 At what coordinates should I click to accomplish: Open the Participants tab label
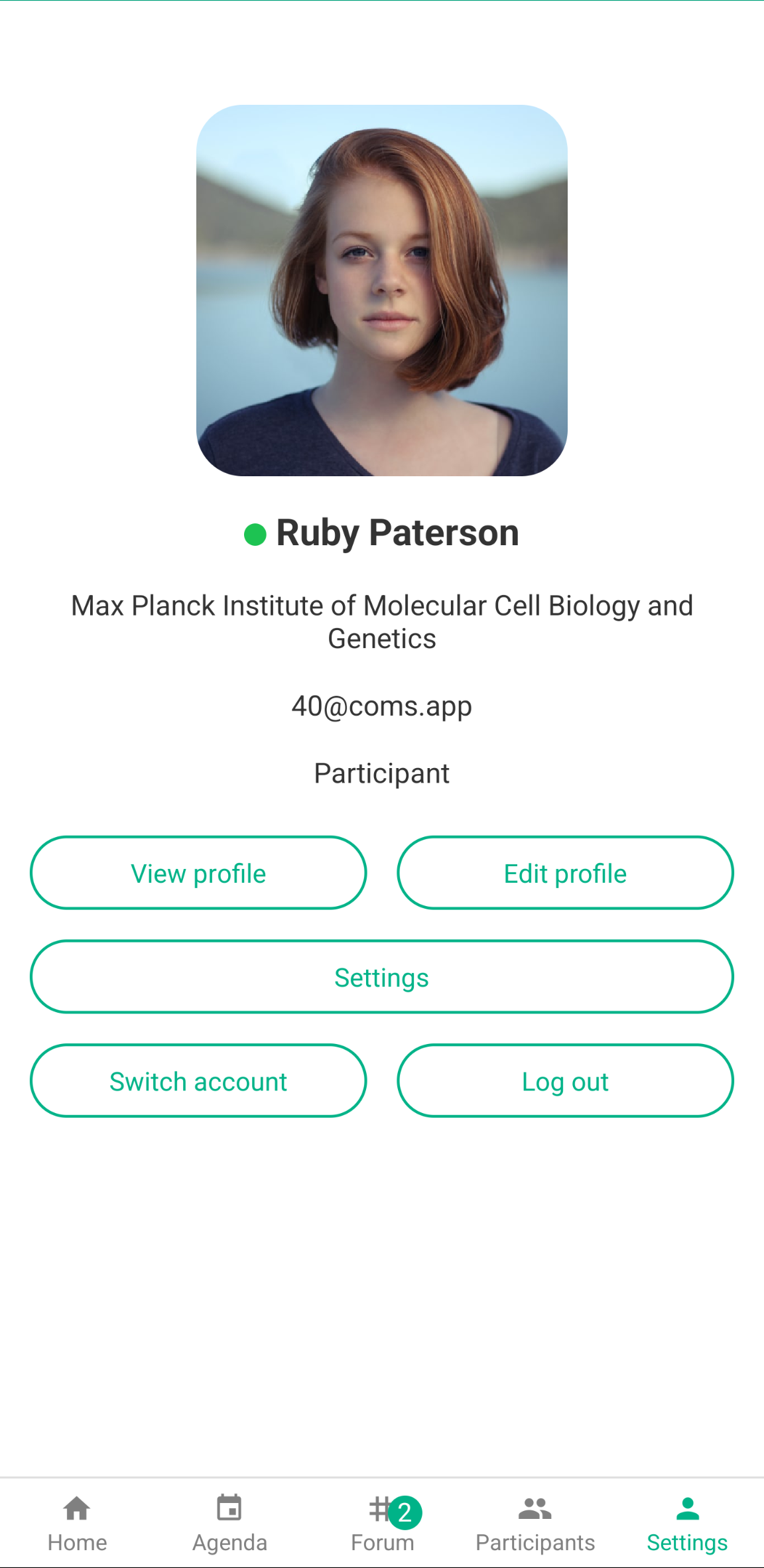coord(535,1543)
